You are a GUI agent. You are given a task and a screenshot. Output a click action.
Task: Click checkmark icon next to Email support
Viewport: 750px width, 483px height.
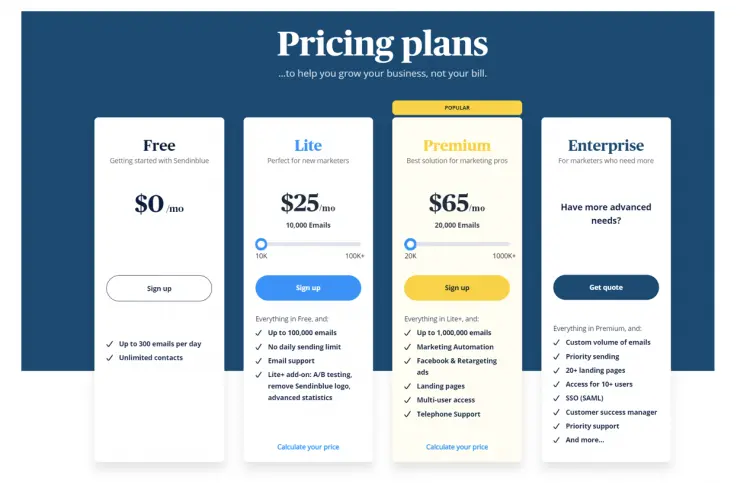click(259, 360)
